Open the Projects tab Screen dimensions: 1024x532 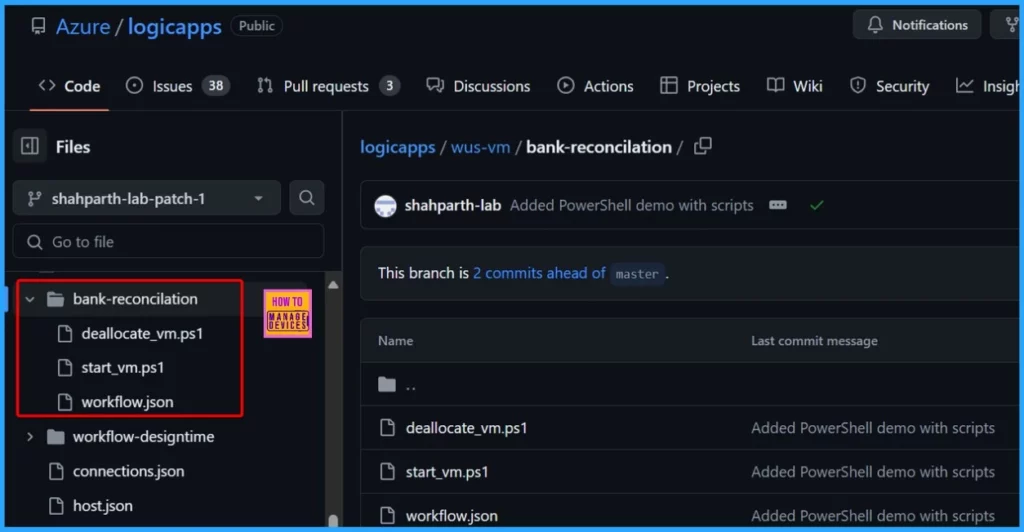pos(699,86)
